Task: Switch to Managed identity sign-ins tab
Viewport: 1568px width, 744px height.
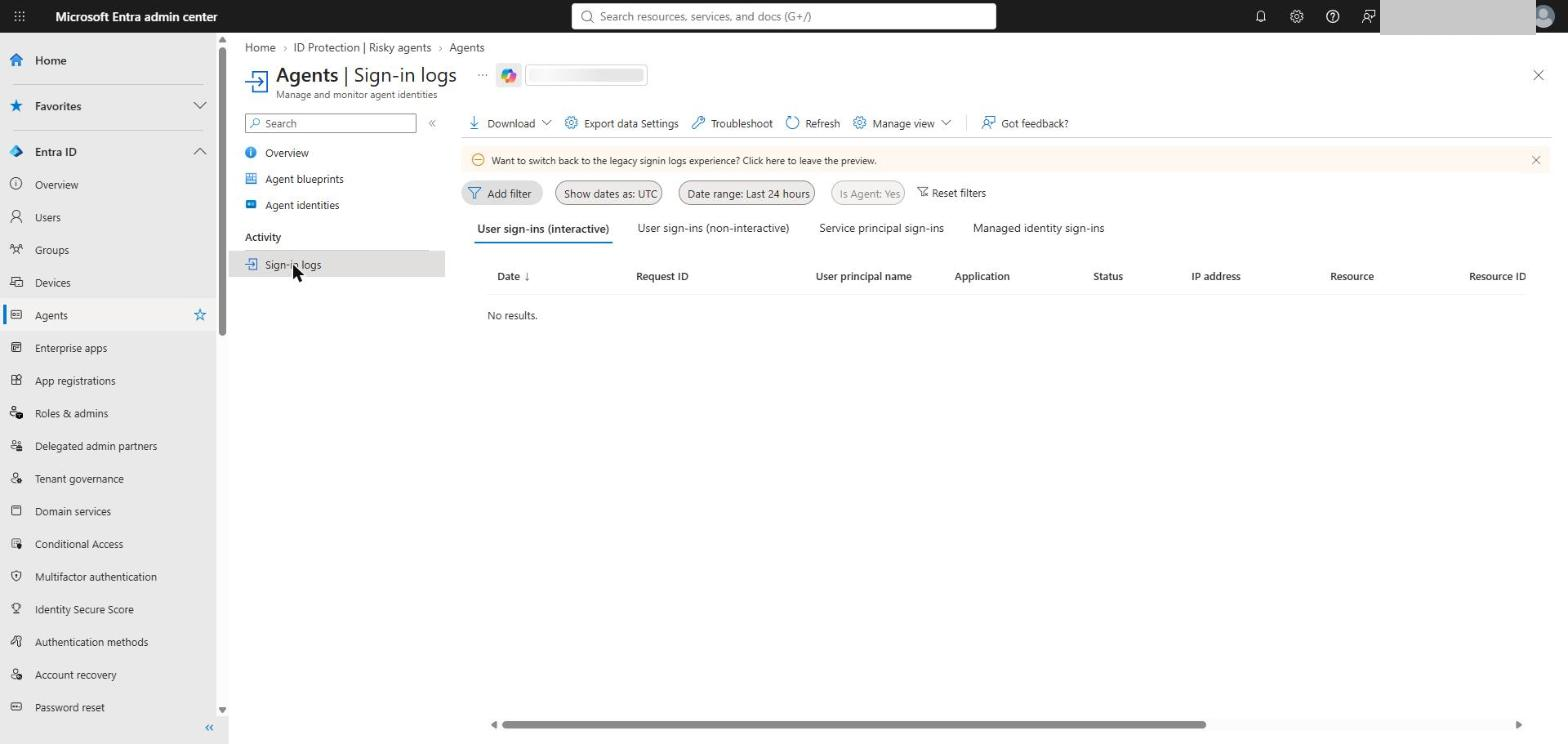Action: coord(1038,228)
